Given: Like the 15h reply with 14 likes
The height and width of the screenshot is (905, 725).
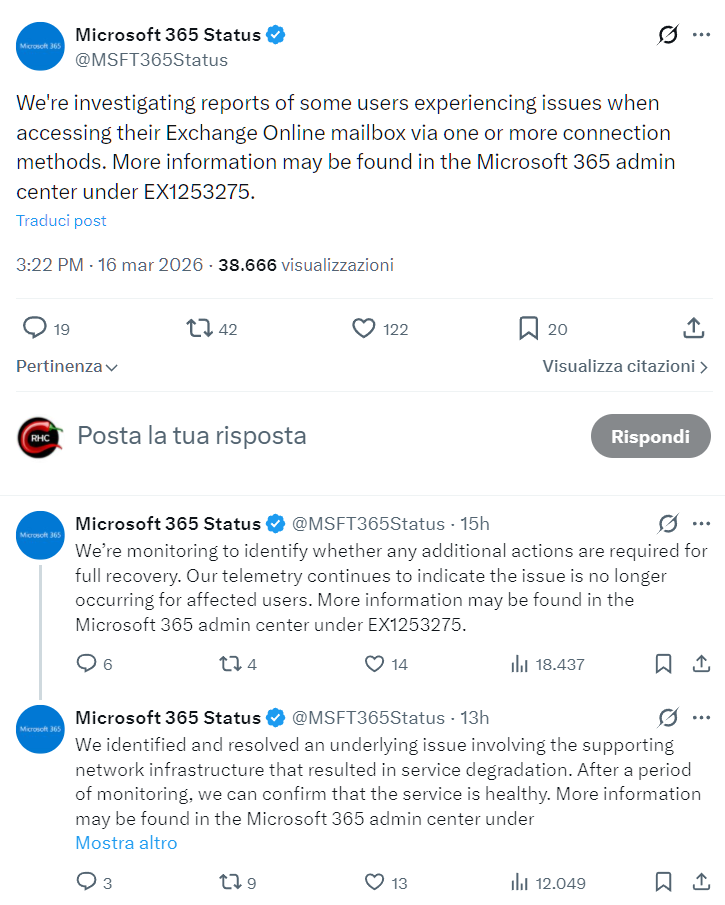Looking at the screenshot, I should [x=375, y=664].
